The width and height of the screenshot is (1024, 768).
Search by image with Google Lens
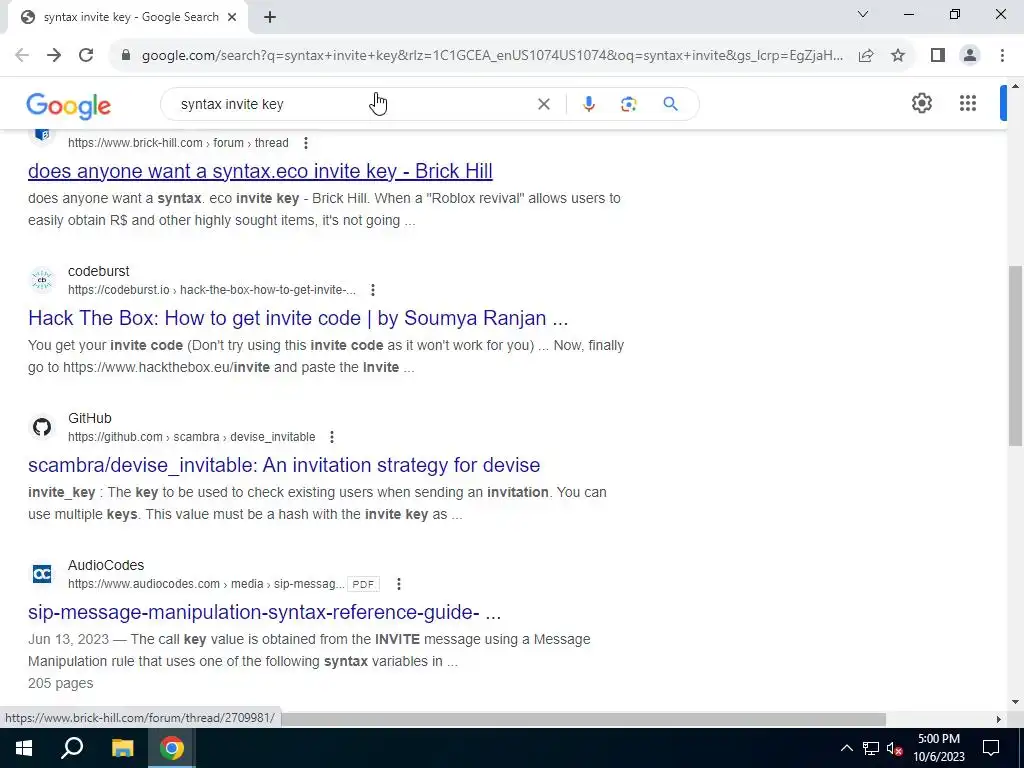point(628,104)
